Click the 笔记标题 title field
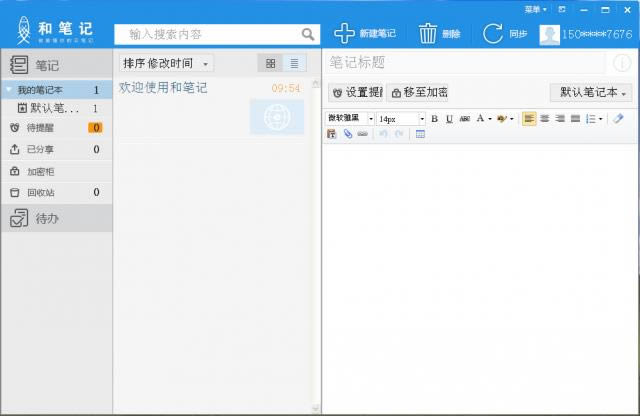 pos(465,63)
